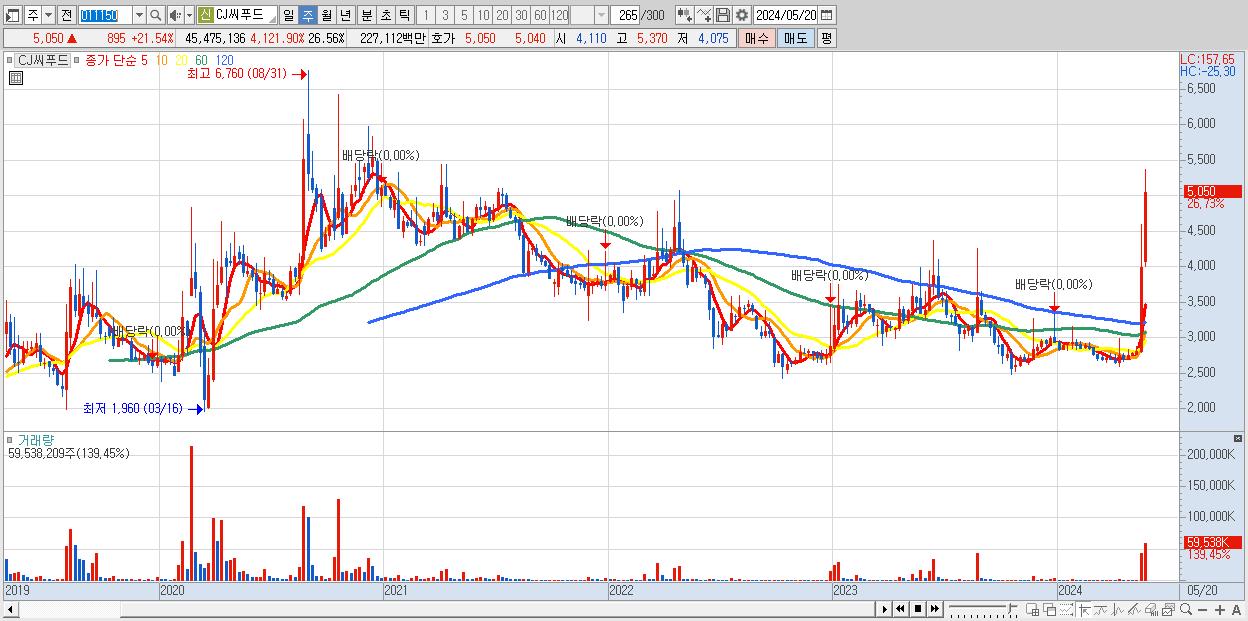
Task: Stop the chart replay
Action: 917,609
